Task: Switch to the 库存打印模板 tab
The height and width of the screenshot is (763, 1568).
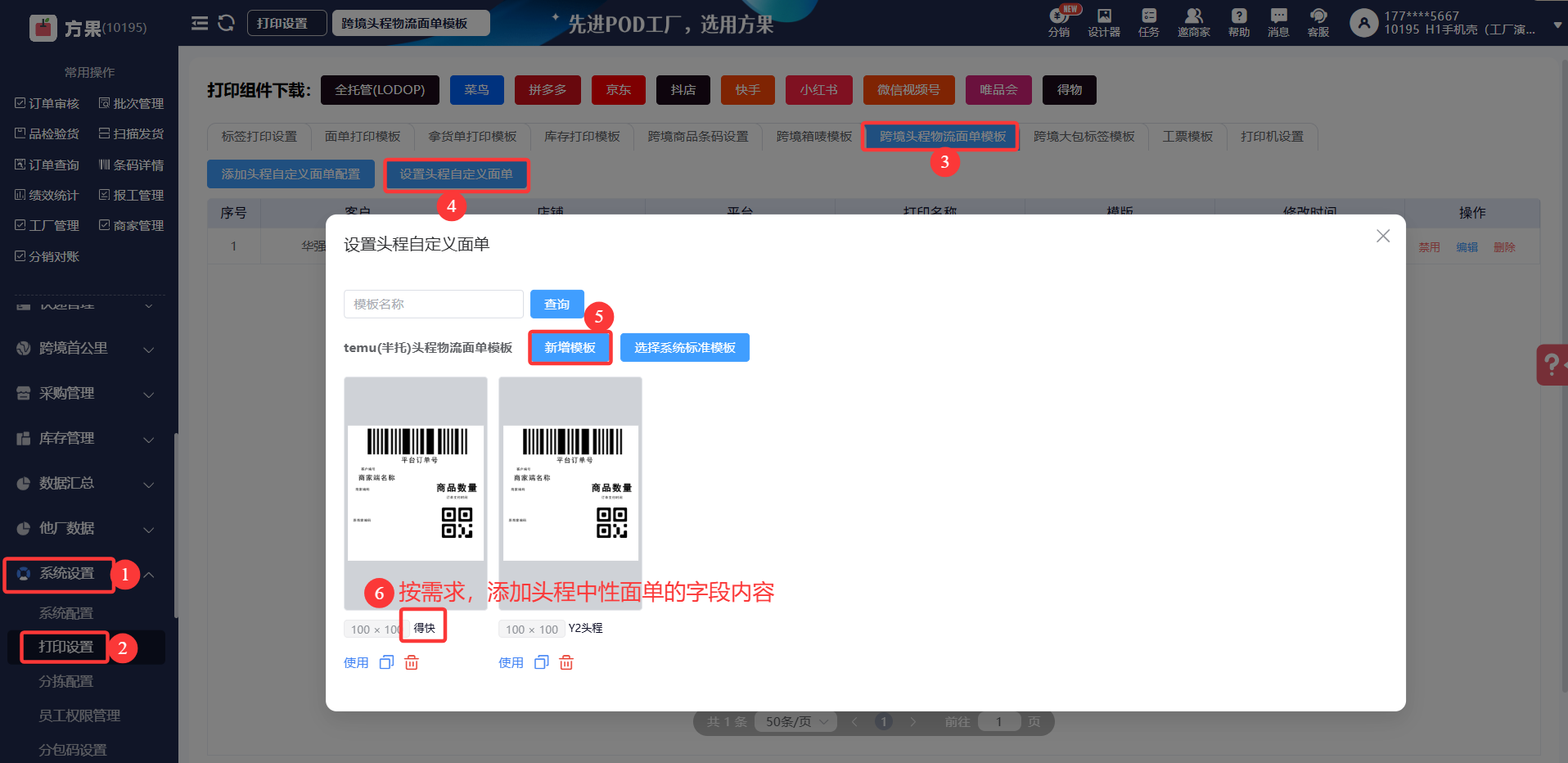Action: coord(582,137)
